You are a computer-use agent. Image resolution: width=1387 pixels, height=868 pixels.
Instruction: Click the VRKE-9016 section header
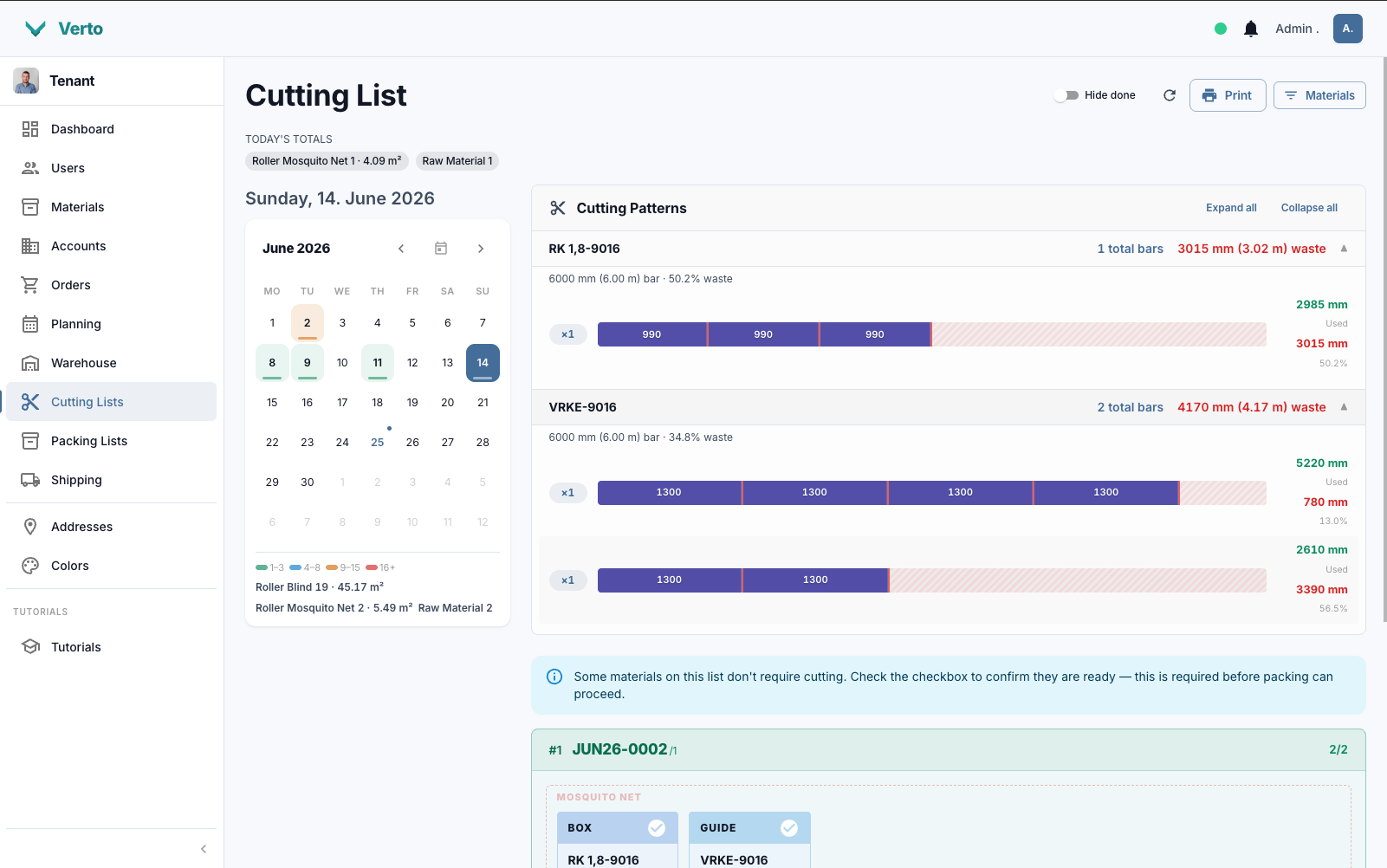[x=949, y=407]
